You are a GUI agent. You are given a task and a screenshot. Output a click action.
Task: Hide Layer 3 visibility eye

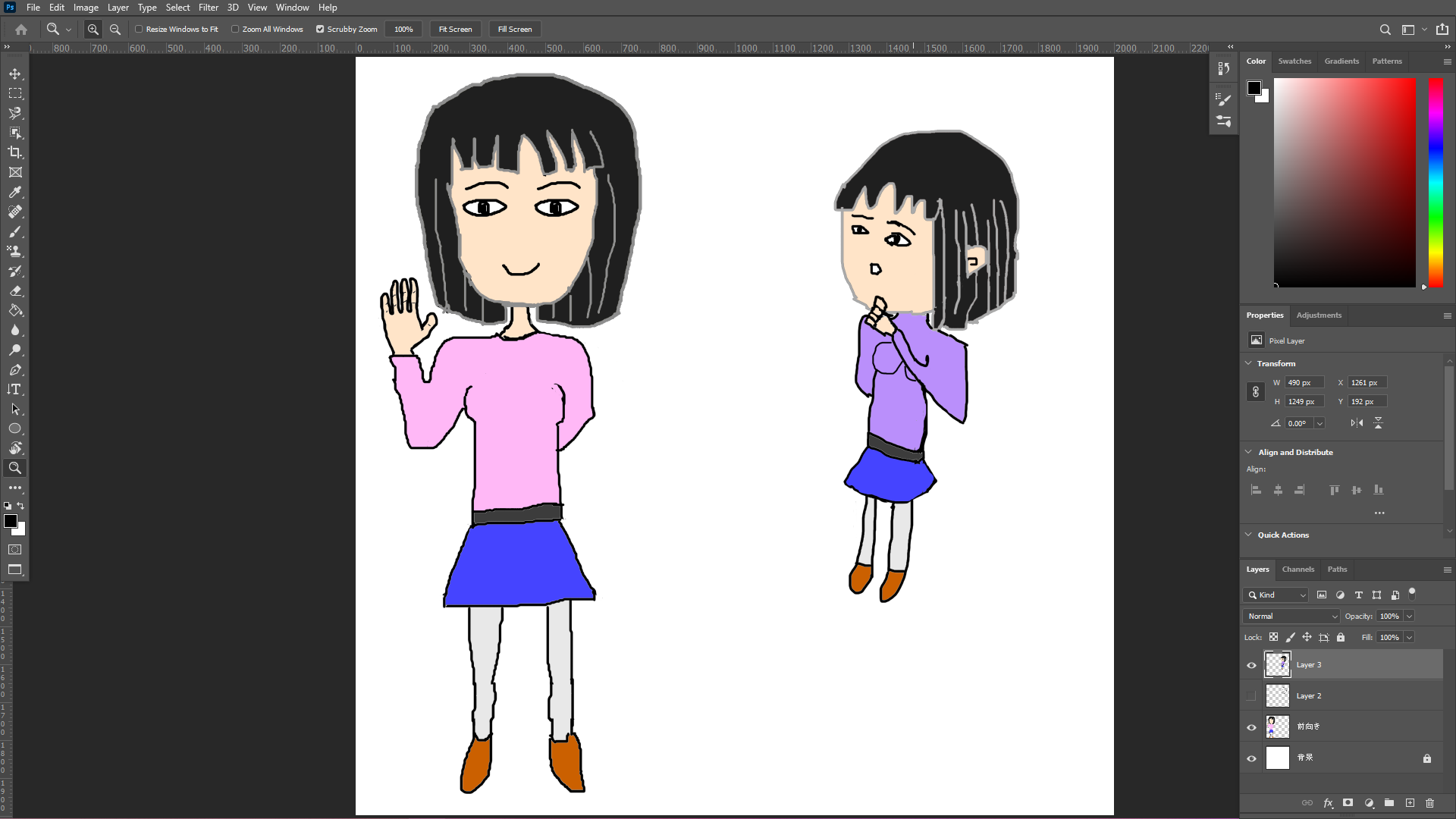click(x=1251, y=665)
